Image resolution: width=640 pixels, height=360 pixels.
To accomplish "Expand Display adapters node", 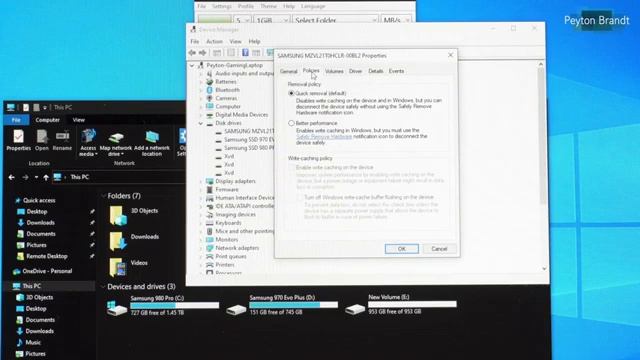I will pyautogui.click(x=201, y=181).
